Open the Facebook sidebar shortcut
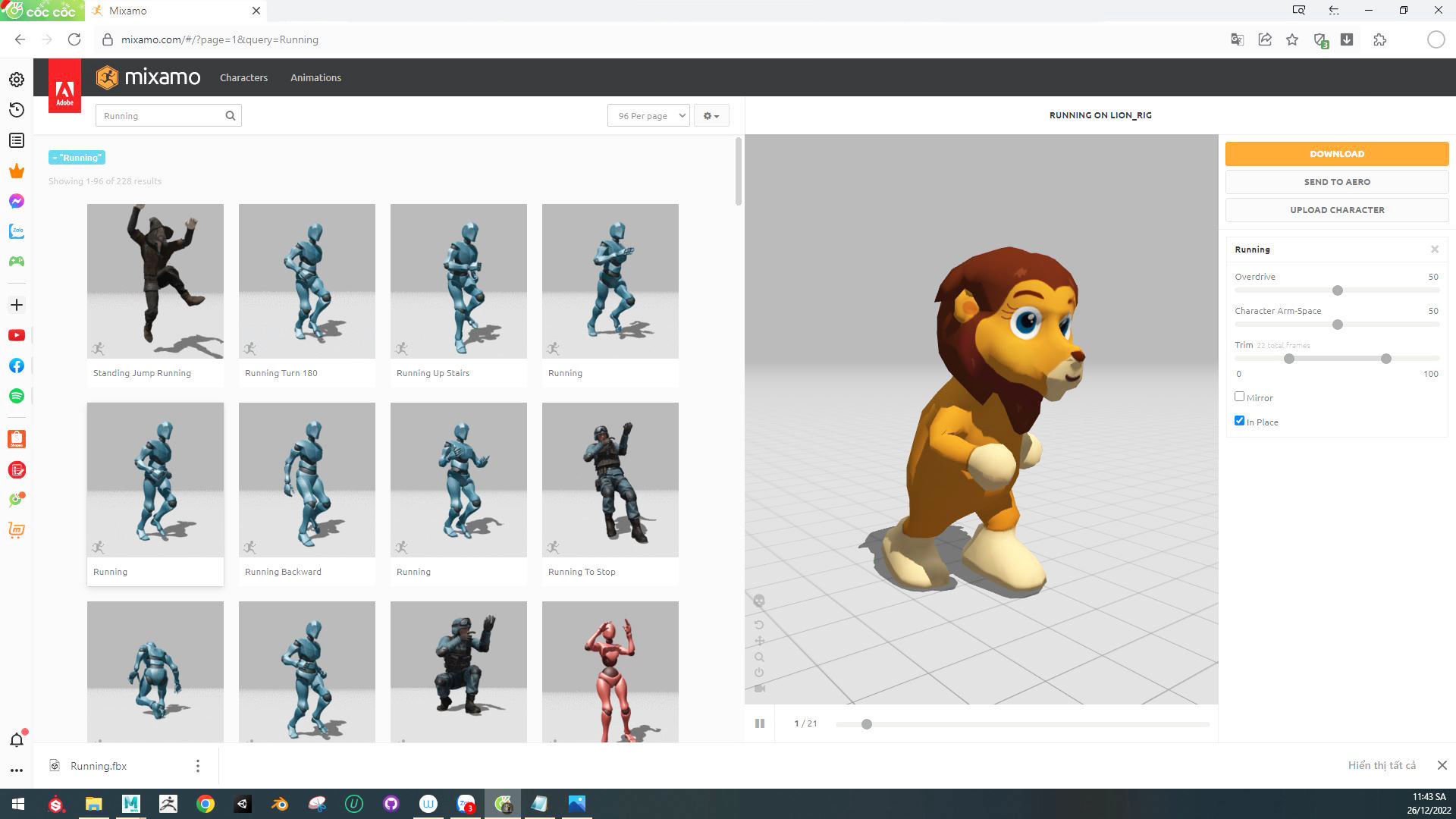This screenshot has width=1456, height=819. [17, 366]
